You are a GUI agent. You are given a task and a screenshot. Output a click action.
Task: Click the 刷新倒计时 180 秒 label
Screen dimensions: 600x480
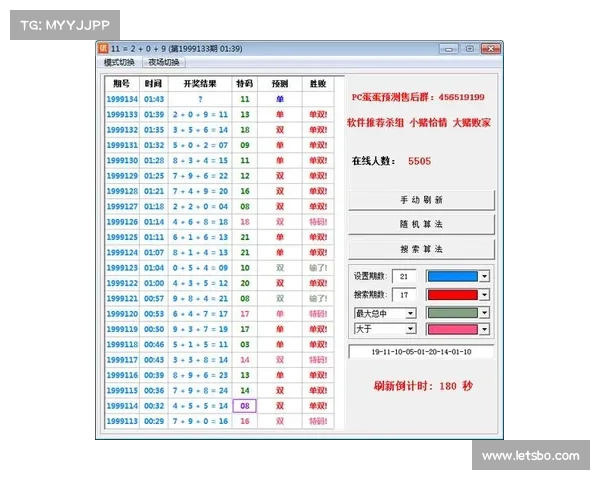[x=423, y=386]
